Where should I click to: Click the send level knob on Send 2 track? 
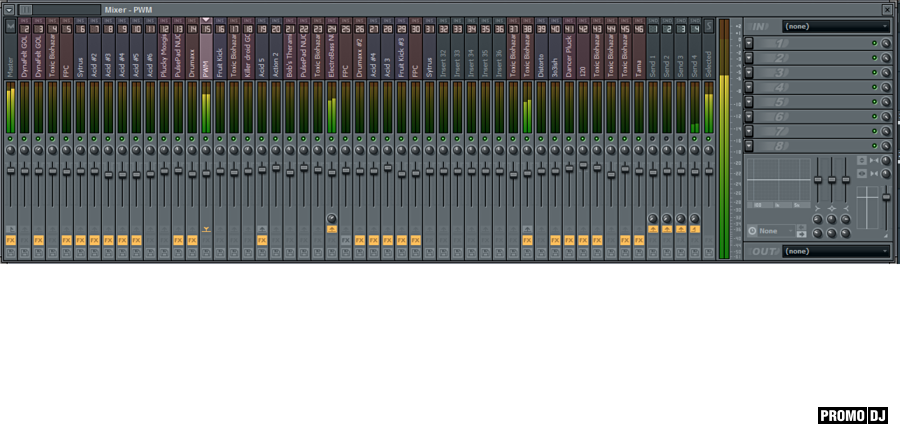click(x=667, y=219)
